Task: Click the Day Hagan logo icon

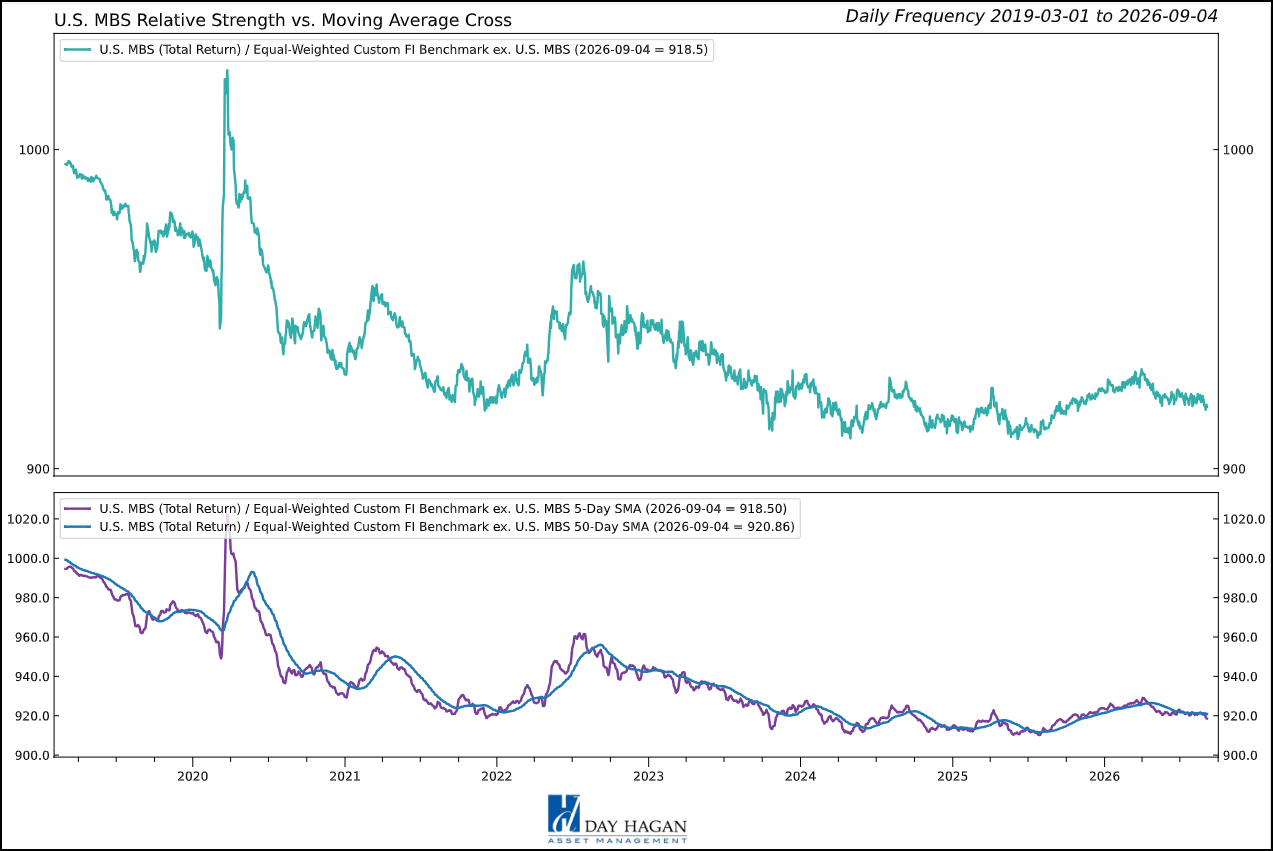Action: click(564, 814)
